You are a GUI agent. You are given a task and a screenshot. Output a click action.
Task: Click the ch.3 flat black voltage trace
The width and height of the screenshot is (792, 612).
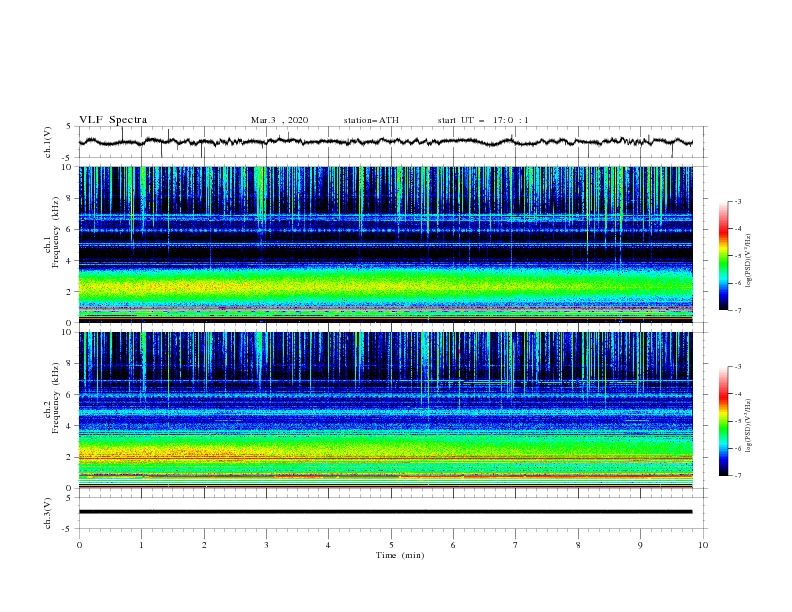coord(385,512)
